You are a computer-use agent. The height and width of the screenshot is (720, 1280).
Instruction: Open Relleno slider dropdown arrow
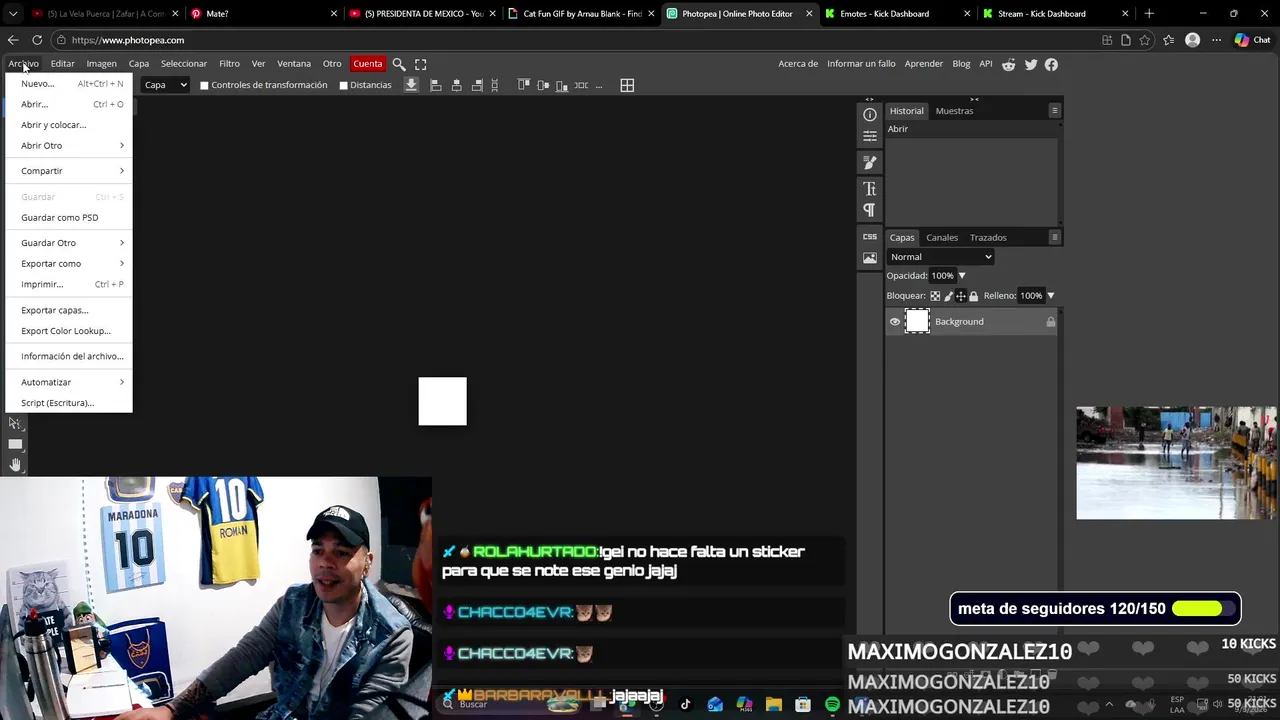click(x=1050, y=296)
